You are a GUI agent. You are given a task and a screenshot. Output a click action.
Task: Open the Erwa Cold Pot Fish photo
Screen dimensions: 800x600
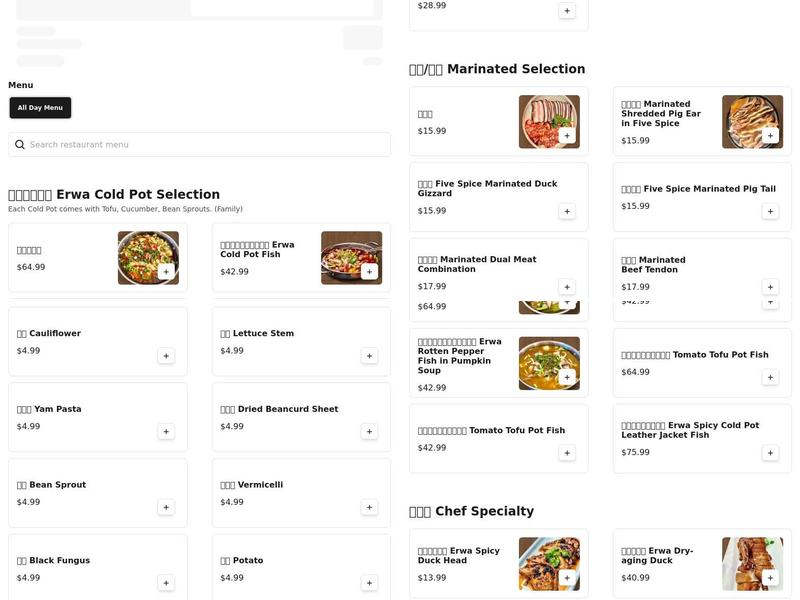pos(350,257)
